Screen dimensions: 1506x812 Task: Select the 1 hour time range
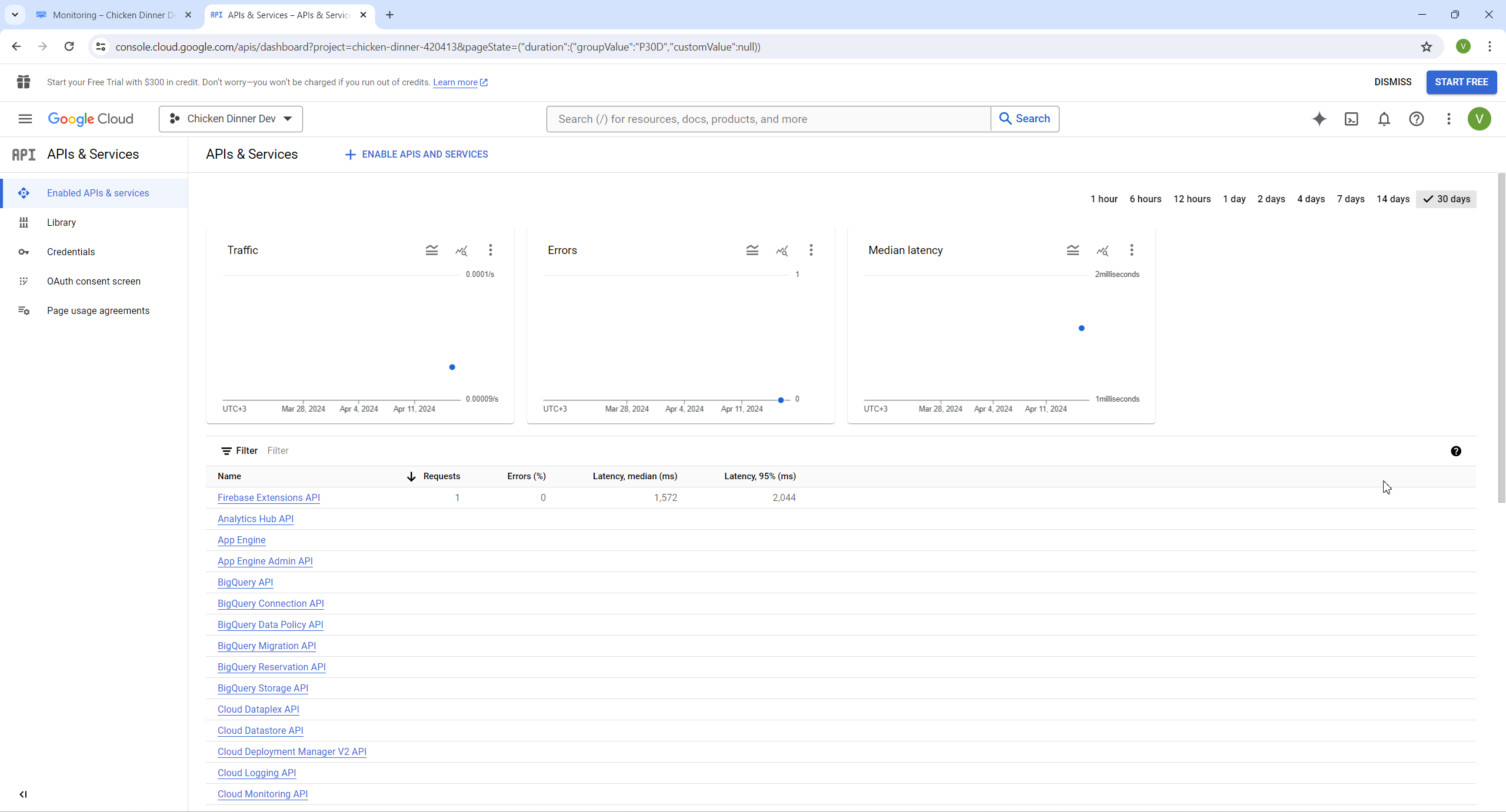pos(1104,199)
